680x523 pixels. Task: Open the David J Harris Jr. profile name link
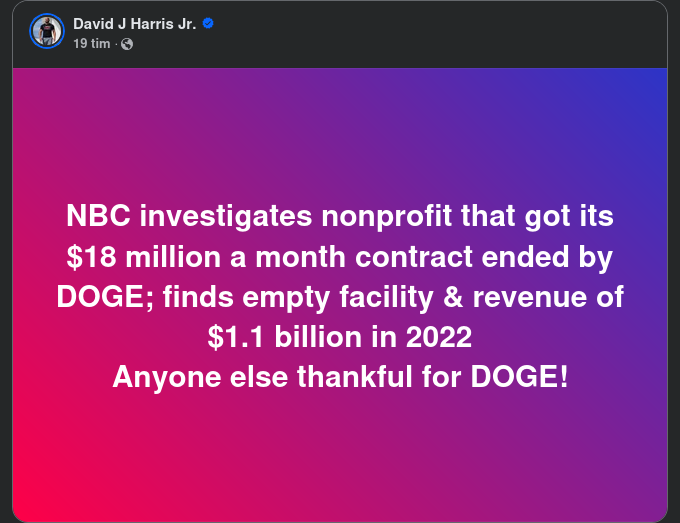[135, 22]
